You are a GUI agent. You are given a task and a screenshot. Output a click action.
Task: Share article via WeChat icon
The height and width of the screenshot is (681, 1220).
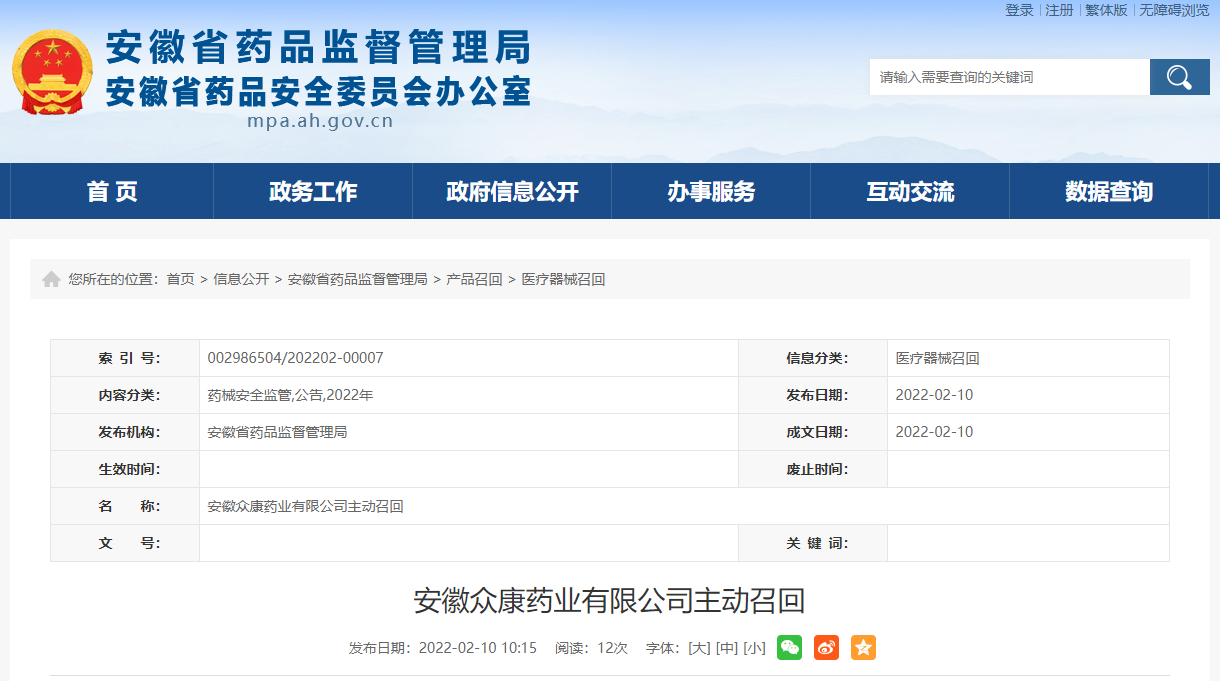pyautogui.click(x=790, y=648)
